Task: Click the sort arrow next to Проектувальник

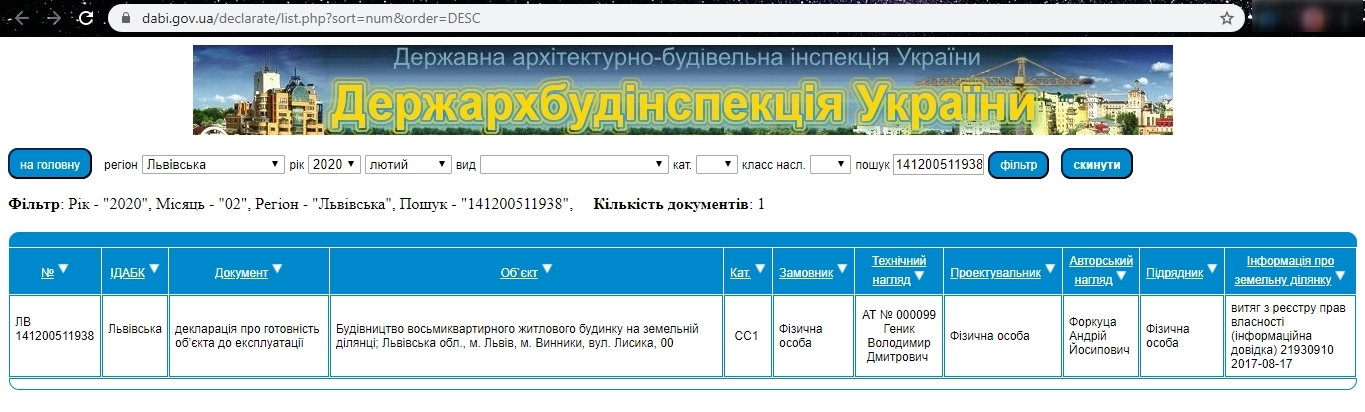Action: tap(1050, 268)
